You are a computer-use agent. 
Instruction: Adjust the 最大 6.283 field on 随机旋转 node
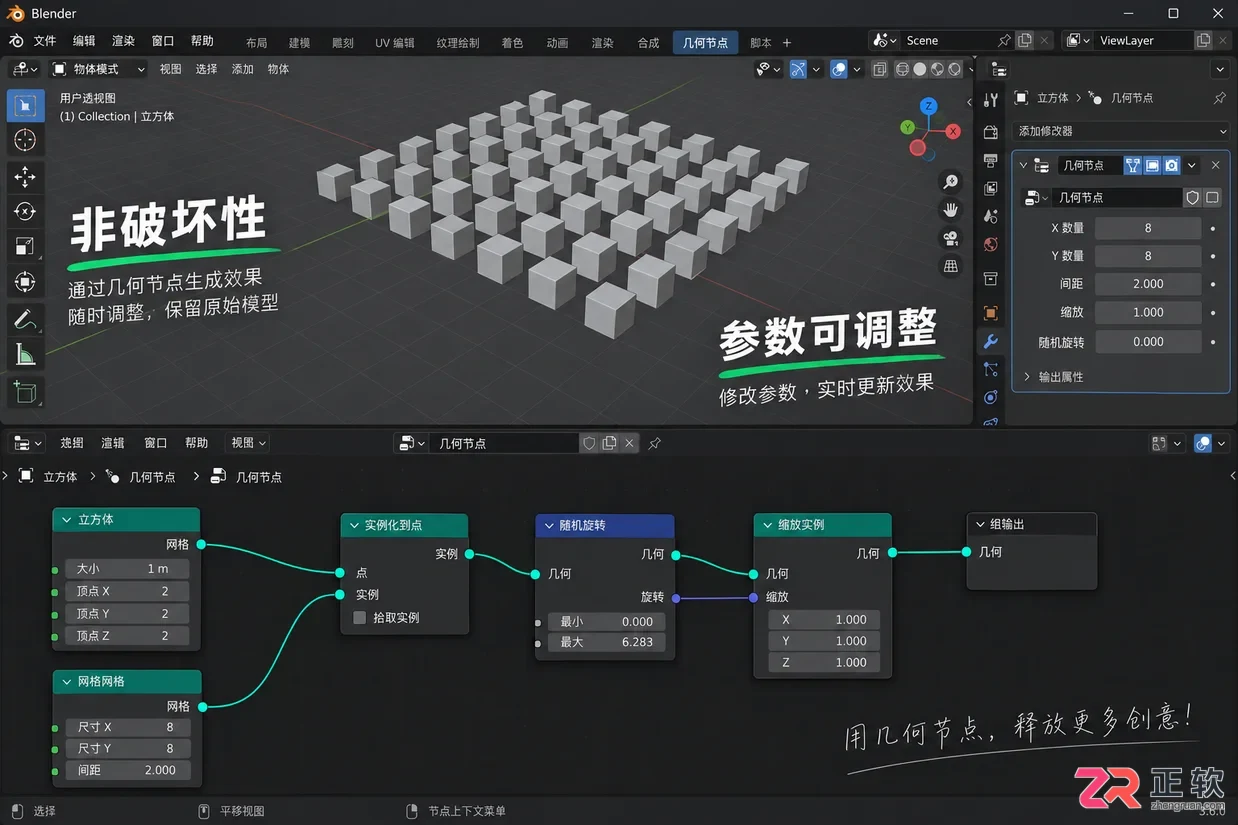tap(606, 642)
